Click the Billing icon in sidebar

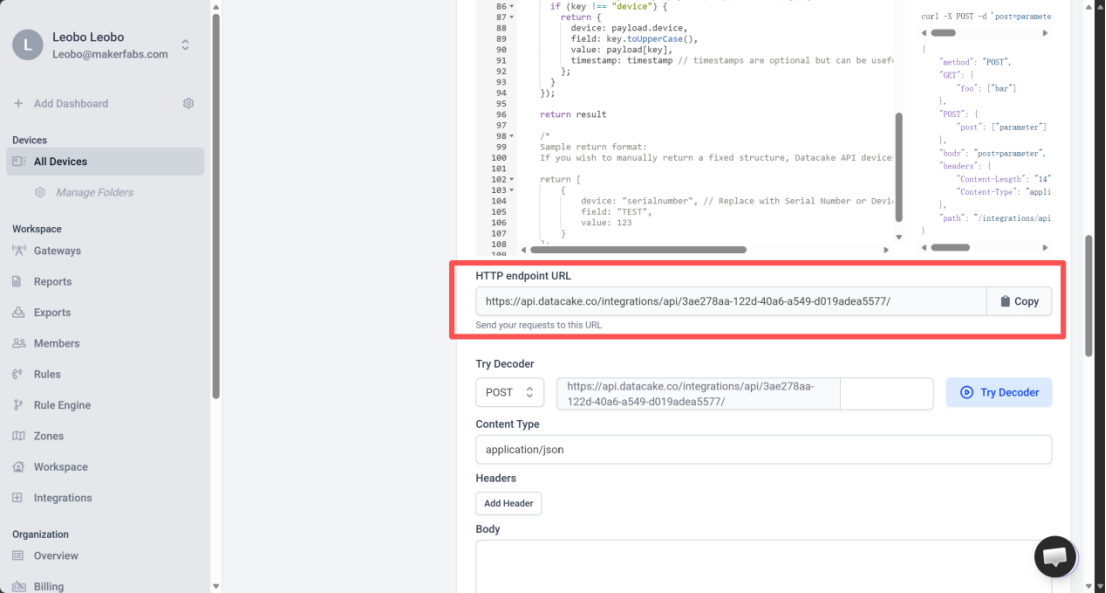pyautogui.click(x=18, y=587)
